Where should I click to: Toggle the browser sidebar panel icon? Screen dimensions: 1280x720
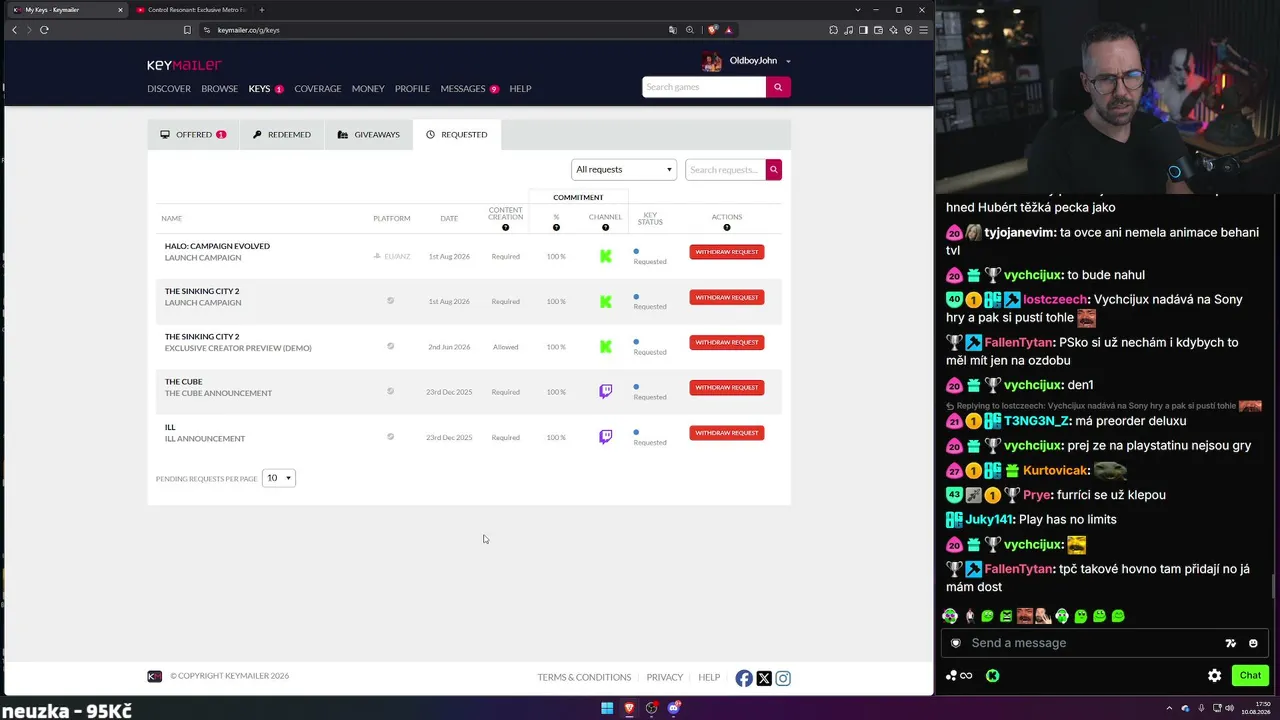[x=863, y=30]
